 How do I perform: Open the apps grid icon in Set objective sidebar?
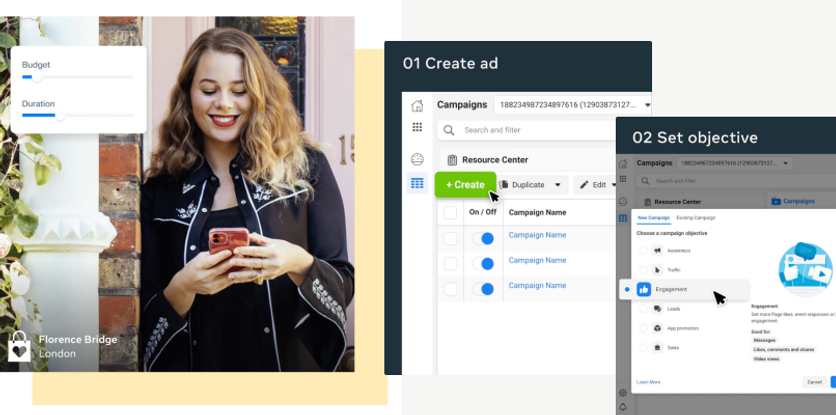point(623,179)
